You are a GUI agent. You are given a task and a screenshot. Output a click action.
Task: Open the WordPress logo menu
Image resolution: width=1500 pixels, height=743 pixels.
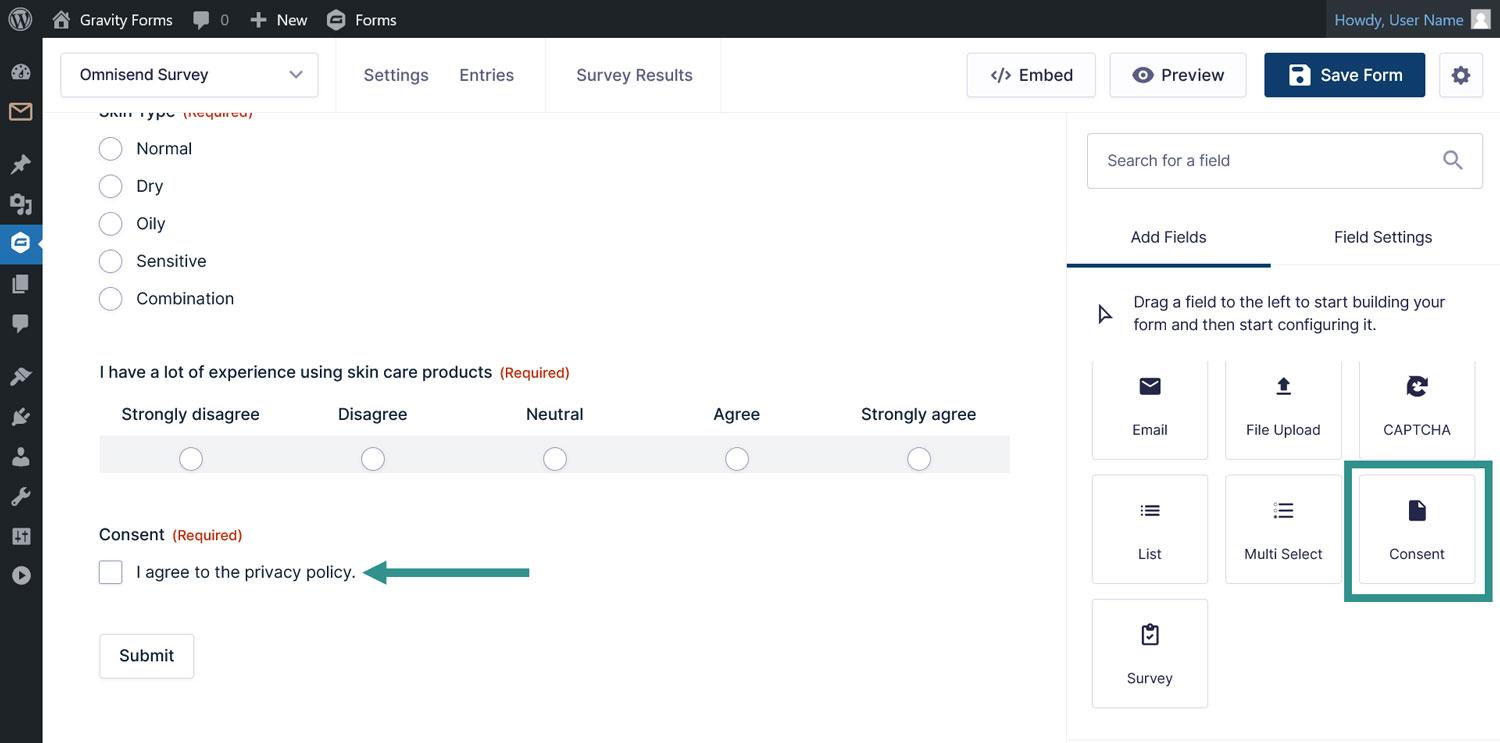(20, 19)
